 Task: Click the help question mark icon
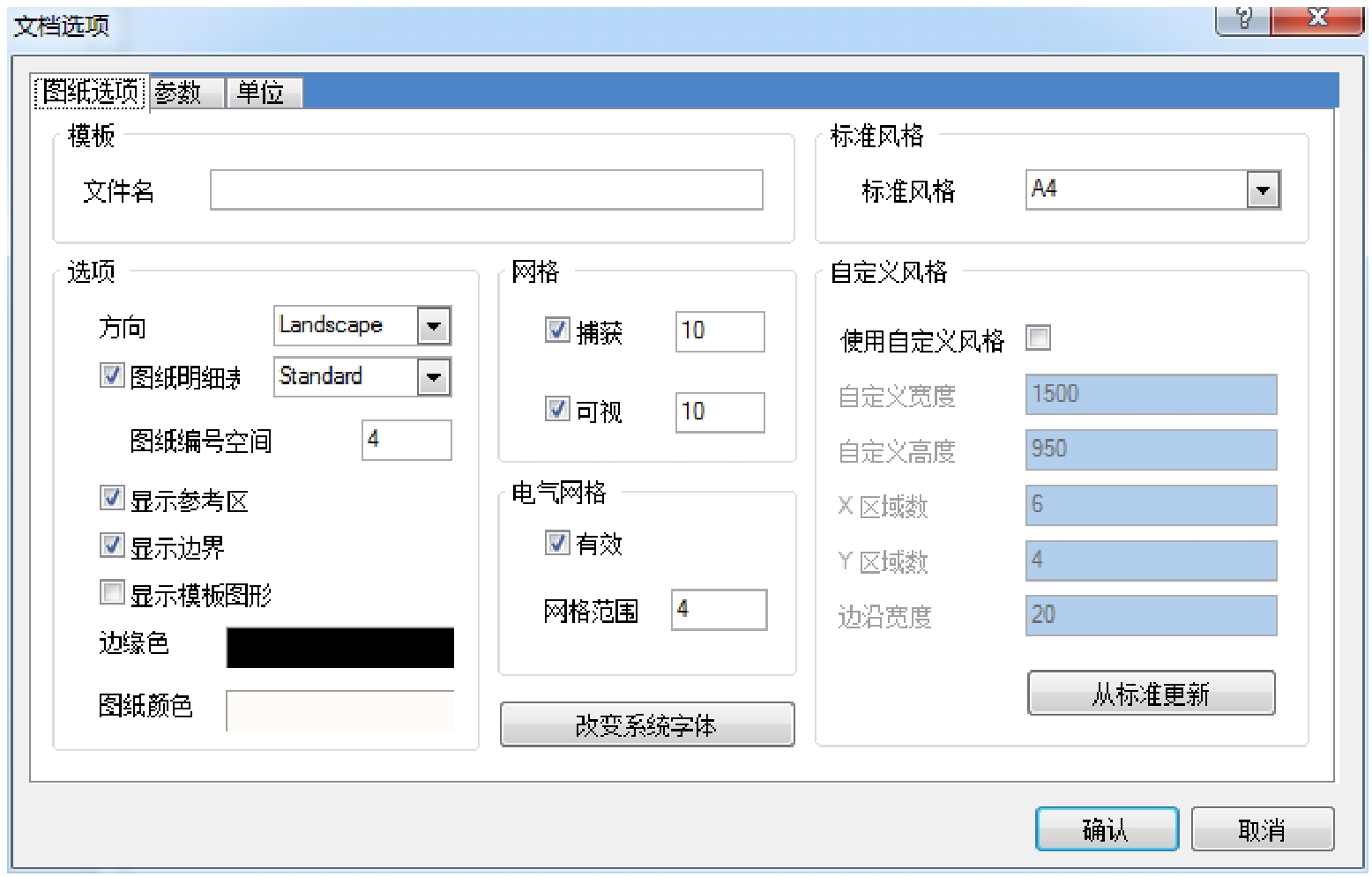pos(1243,19)
